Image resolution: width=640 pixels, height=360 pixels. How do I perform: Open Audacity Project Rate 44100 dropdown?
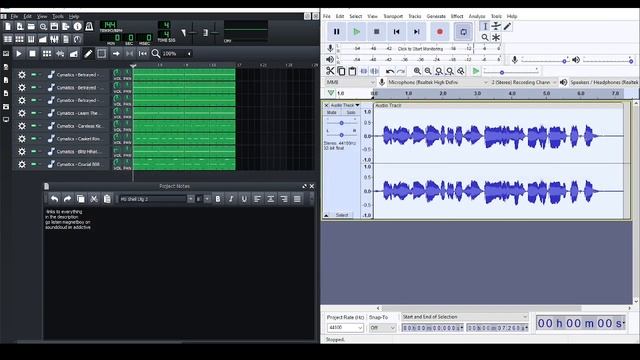point(345,328)
